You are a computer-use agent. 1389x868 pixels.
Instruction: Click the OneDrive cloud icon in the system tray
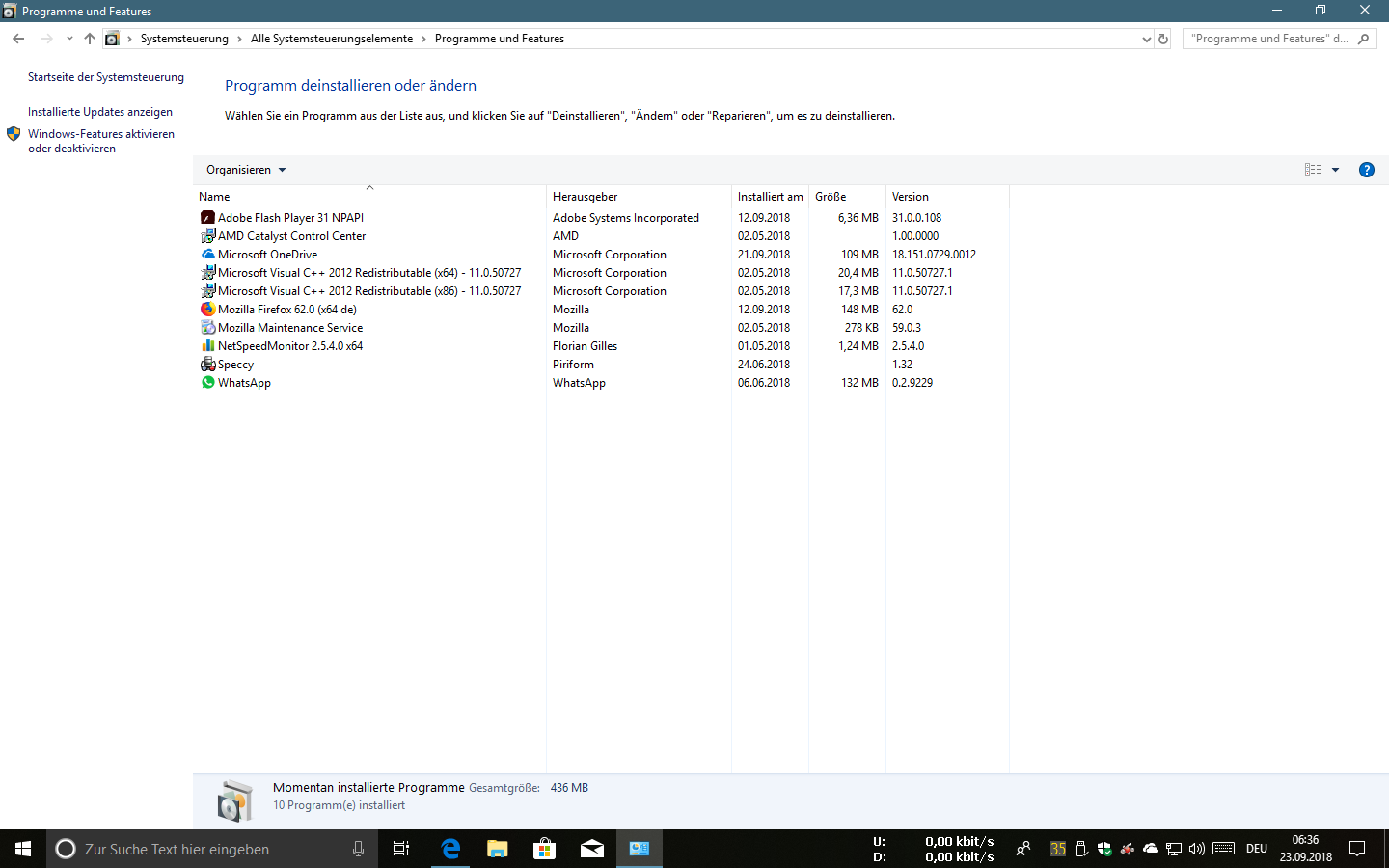click(1151, 849)
